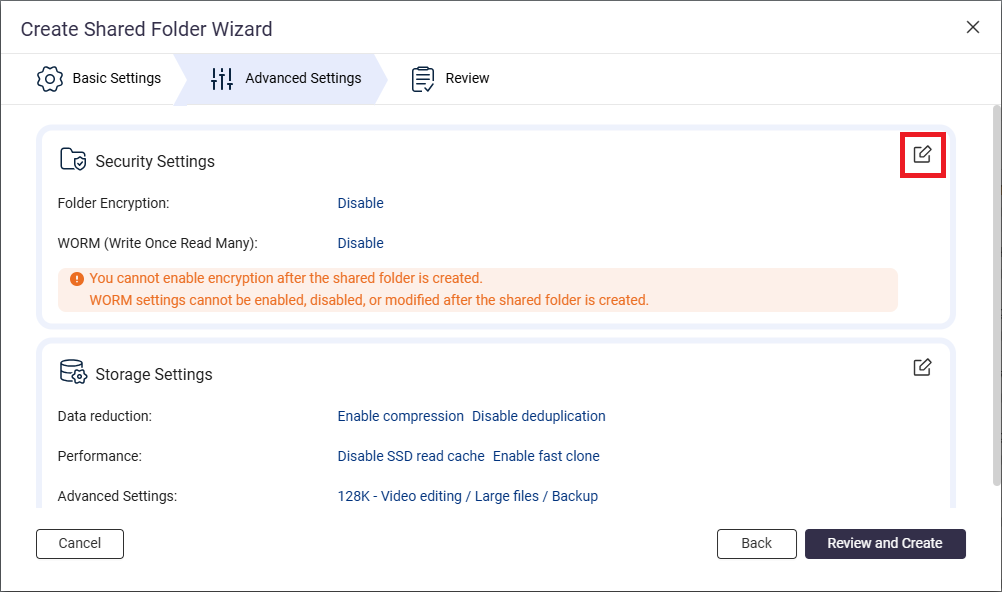Click the 128K Video editing setting value
The image size is (1002, 592).
467,496
